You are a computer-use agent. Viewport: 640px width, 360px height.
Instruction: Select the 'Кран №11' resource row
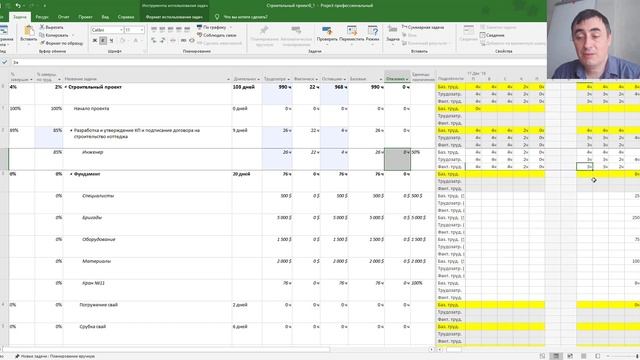93,283
